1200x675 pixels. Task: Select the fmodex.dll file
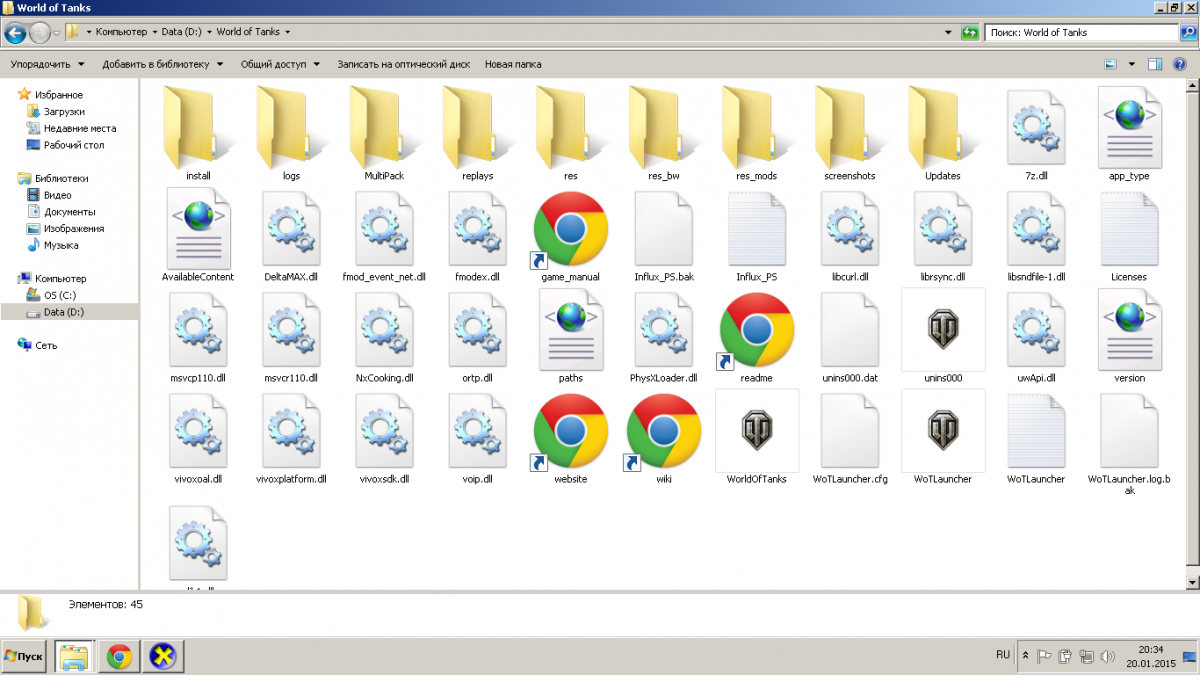477,228
